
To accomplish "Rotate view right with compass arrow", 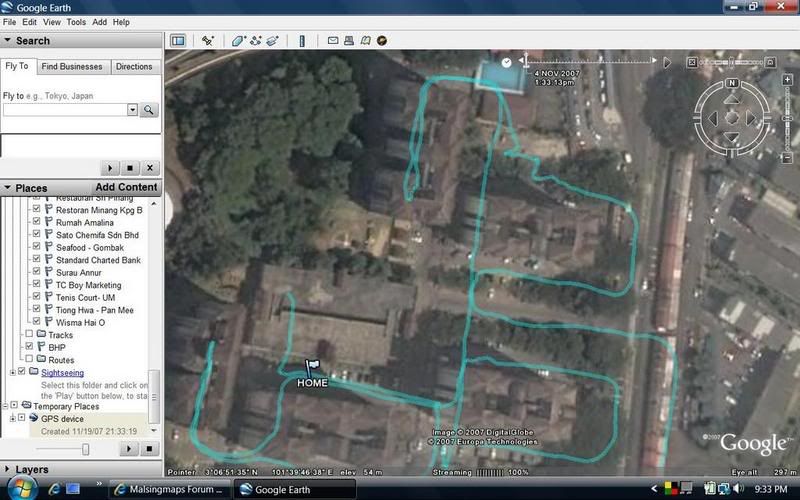I will coord(751,118).
